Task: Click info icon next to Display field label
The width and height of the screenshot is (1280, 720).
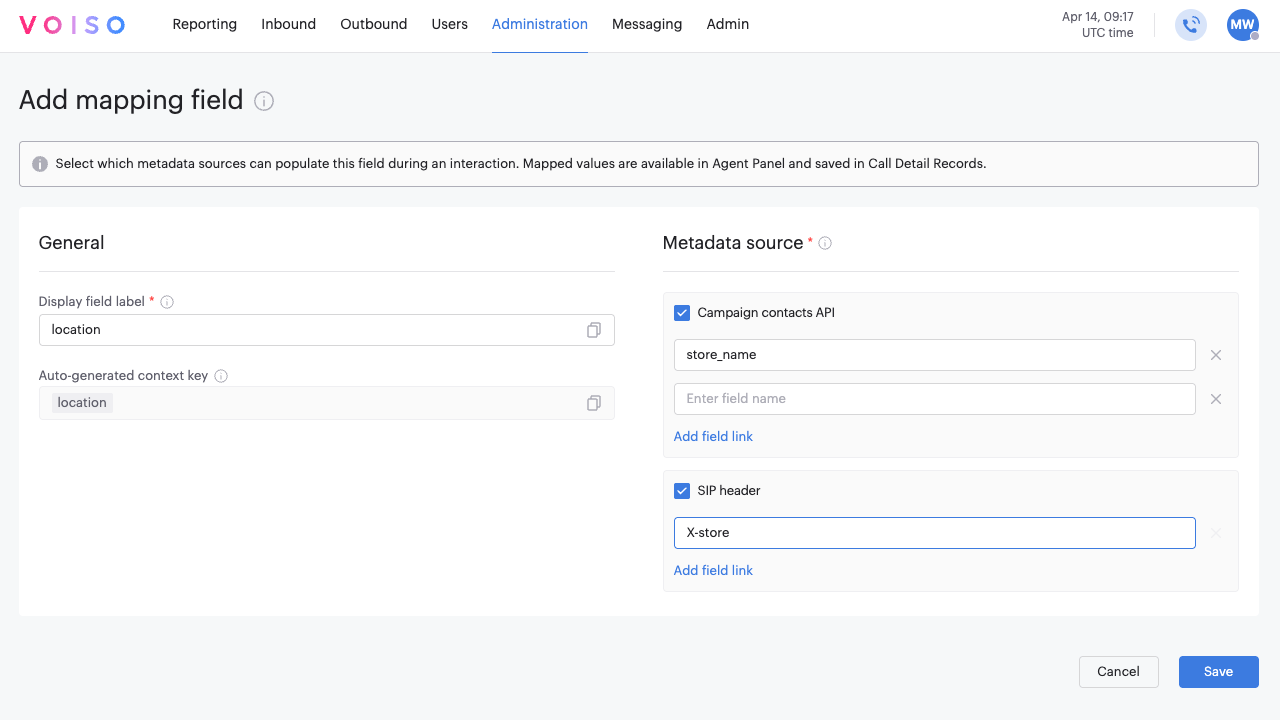Action: pyautogui.click(x=167, y=302)
